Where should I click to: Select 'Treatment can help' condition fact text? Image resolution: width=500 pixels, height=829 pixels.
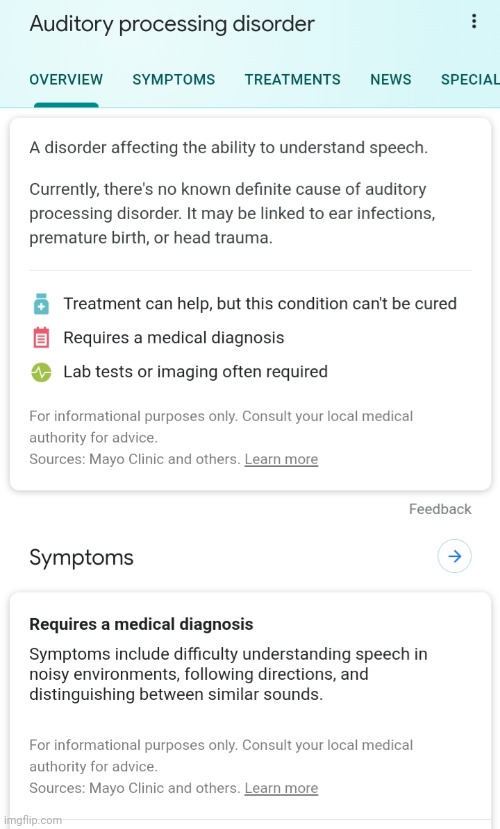(x=260, y=303)
